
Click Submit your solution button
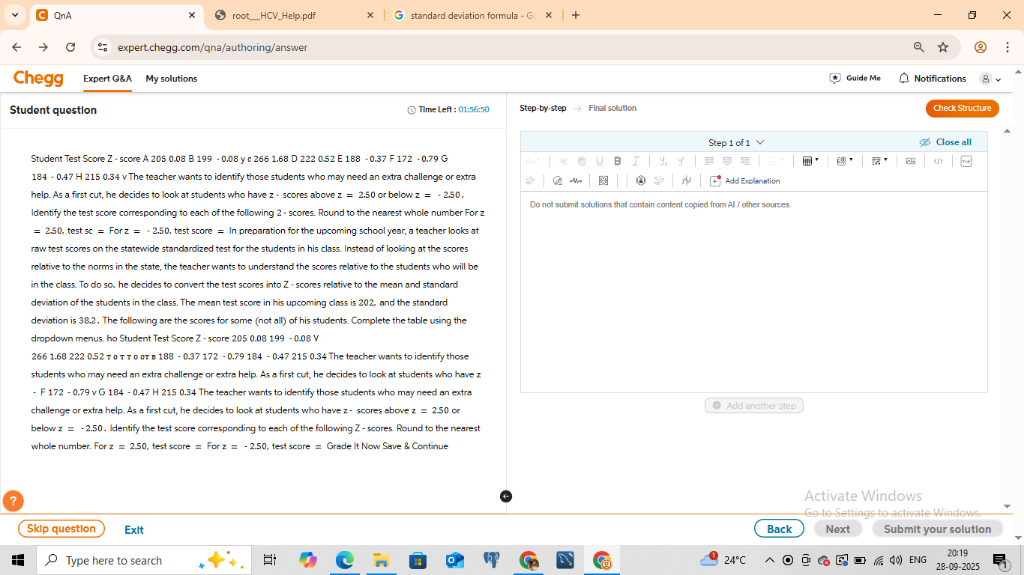pyautogui.click(x=937, y=529)
